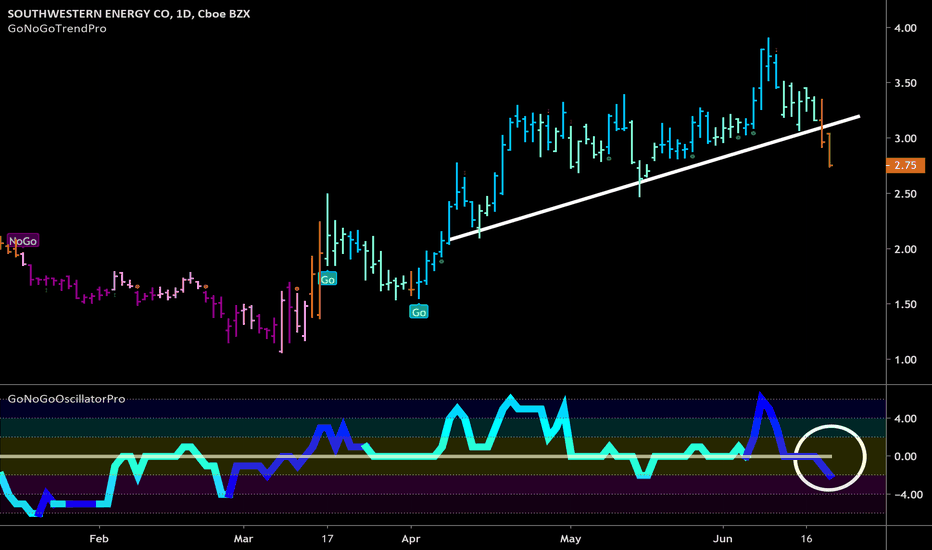Screen dimensions: 932x550
Task: Click the Jun date label
Action: pos(723,539)
